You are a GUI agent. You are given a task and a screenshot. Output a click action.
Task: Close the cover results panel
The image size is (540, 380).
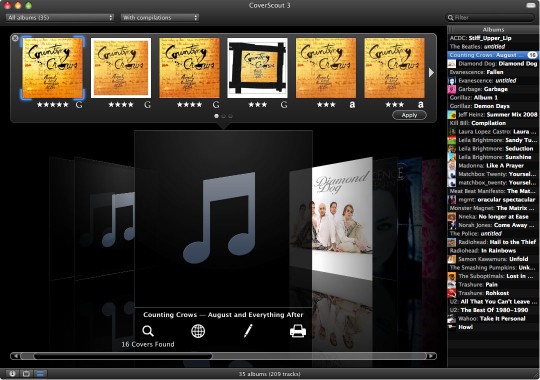click(x=15, y=38)
